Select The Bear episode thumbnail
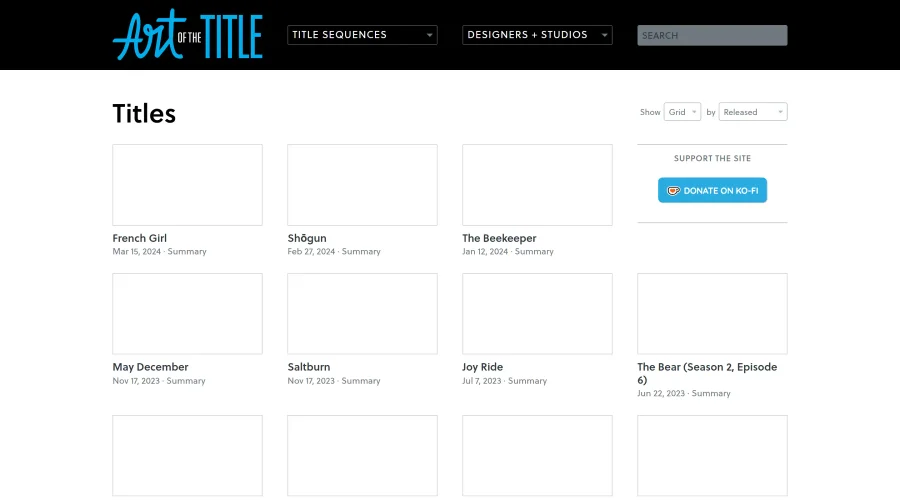The width and height of the screenshot is (900, 500). (x=712, y=313)
